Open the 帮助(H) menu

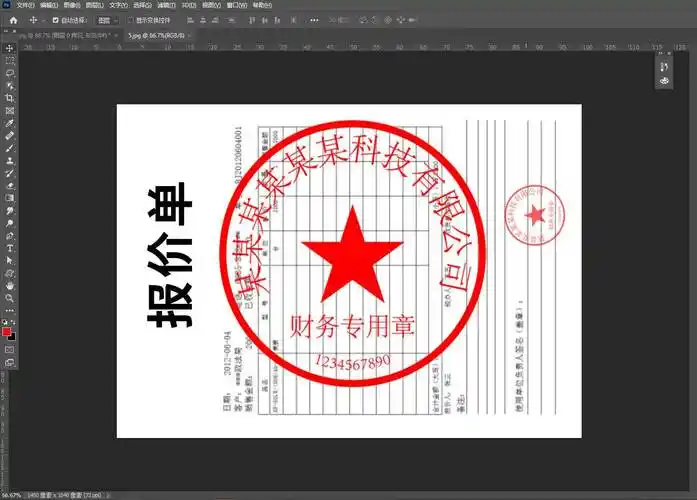click(x=262, y=5)
